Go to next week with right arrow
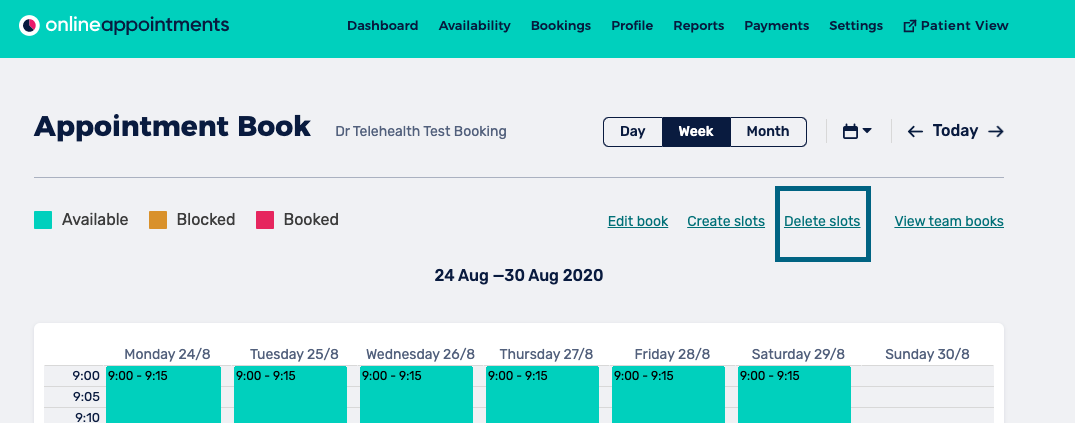 (995, 131)
